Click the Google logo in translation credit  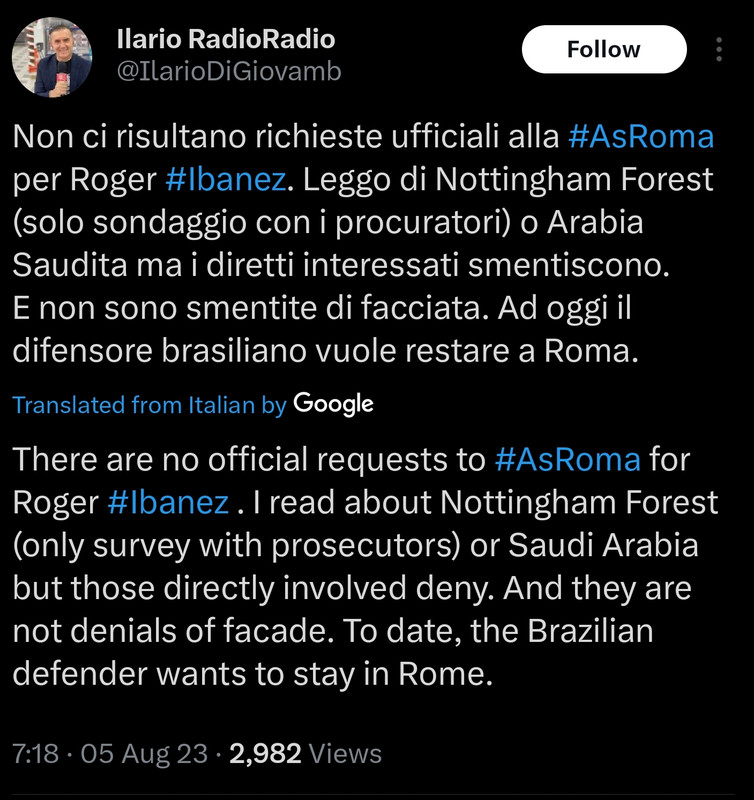tap(333, 404)
